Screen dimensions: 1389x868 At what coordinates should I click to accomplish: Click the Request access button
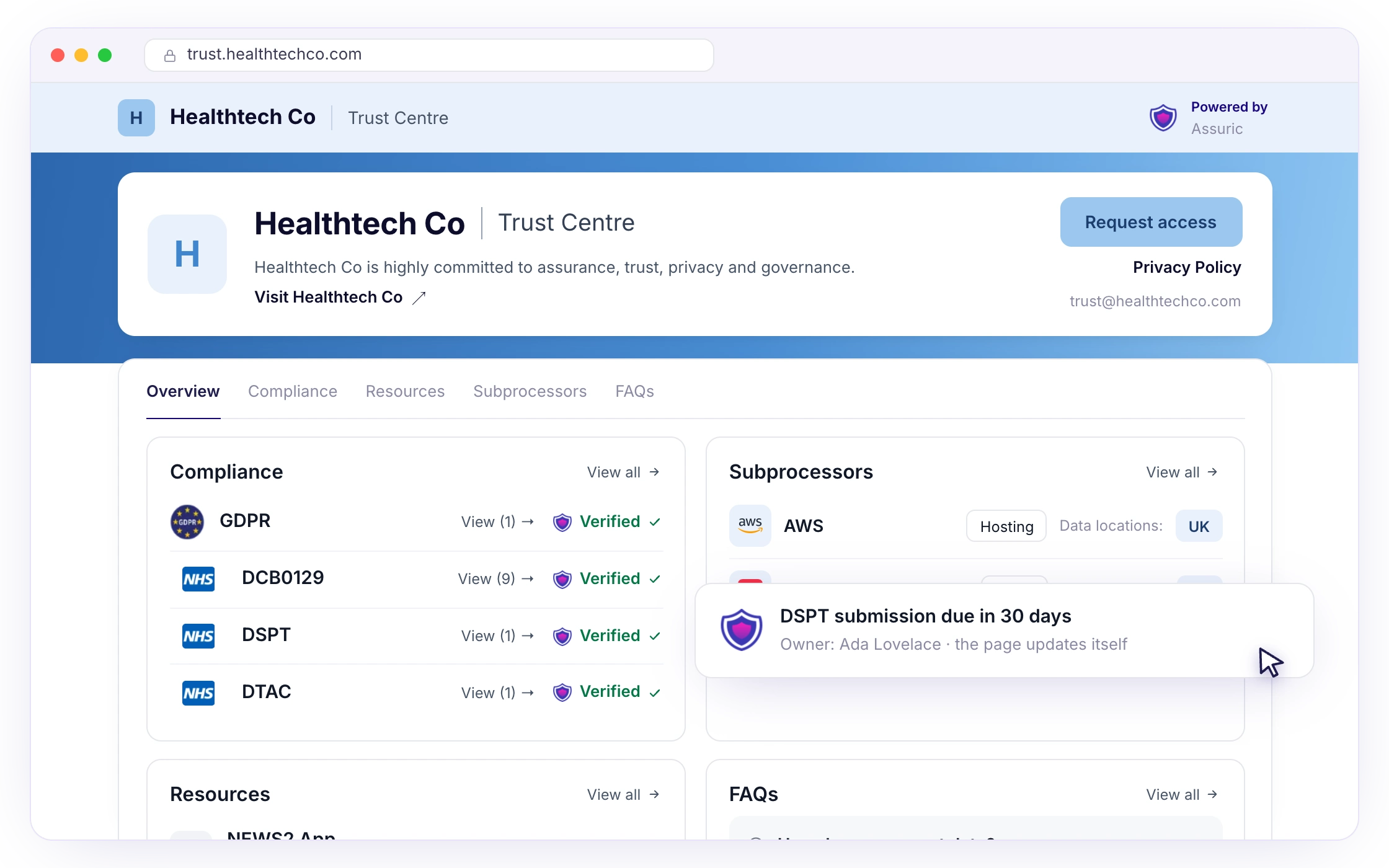coord(1151,222)
